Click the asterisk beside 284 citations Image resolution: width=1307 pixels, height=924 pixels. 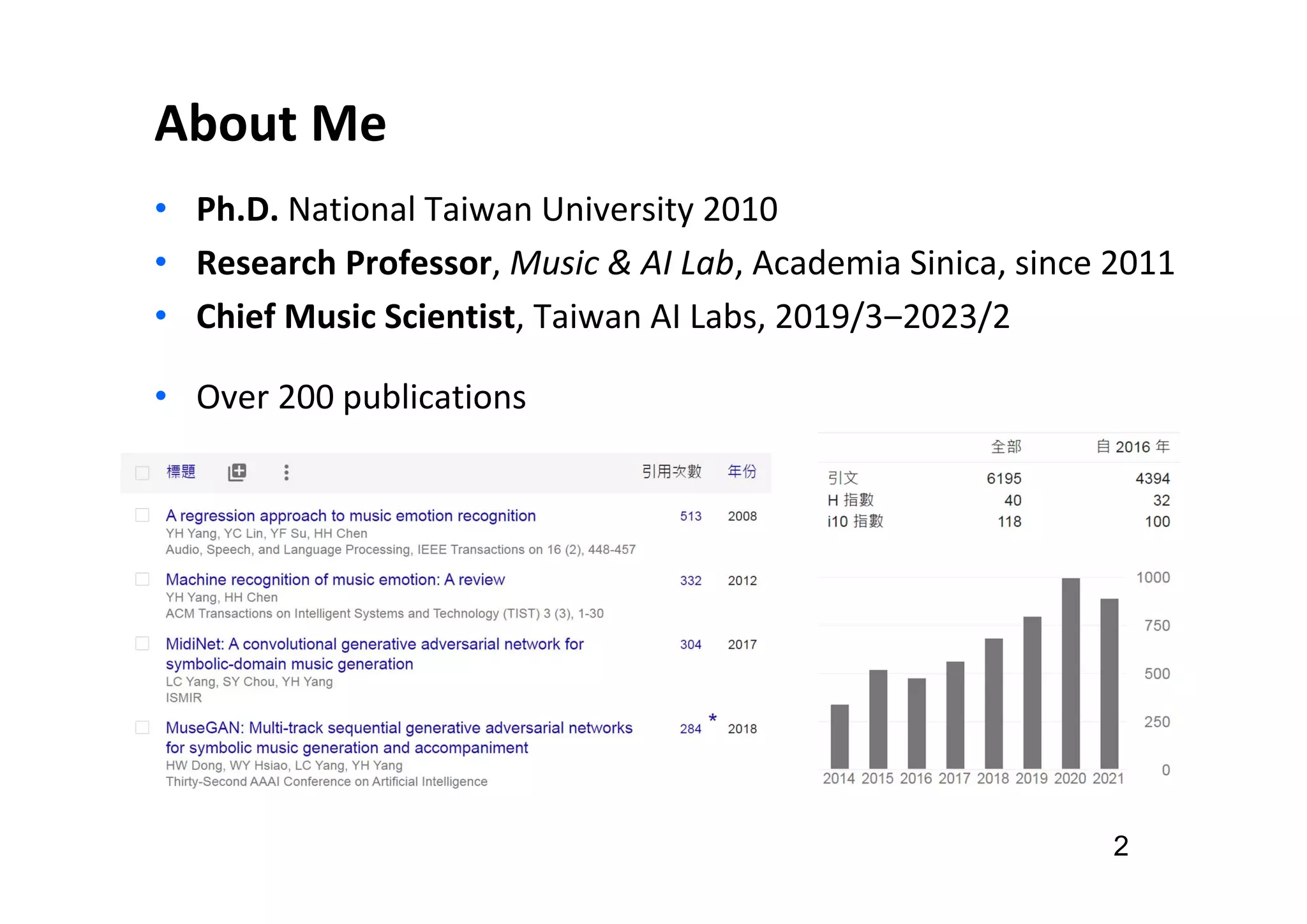click(712, 719)
